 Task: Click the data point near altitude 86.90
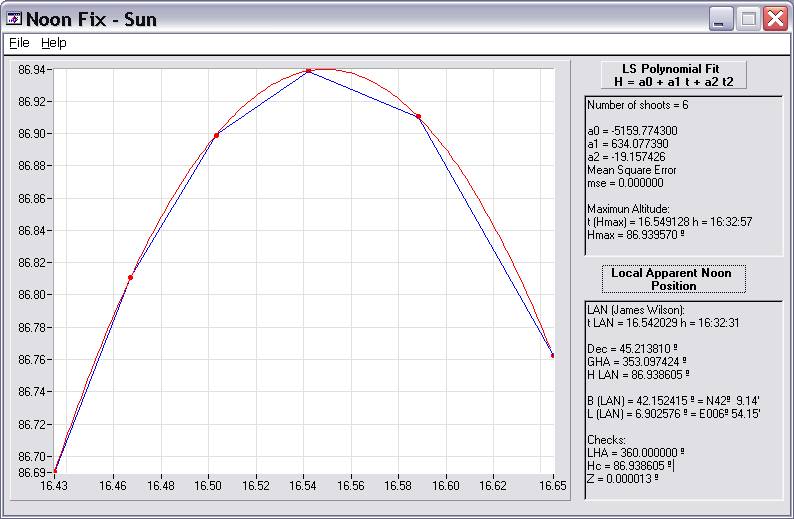click(216, 135)
